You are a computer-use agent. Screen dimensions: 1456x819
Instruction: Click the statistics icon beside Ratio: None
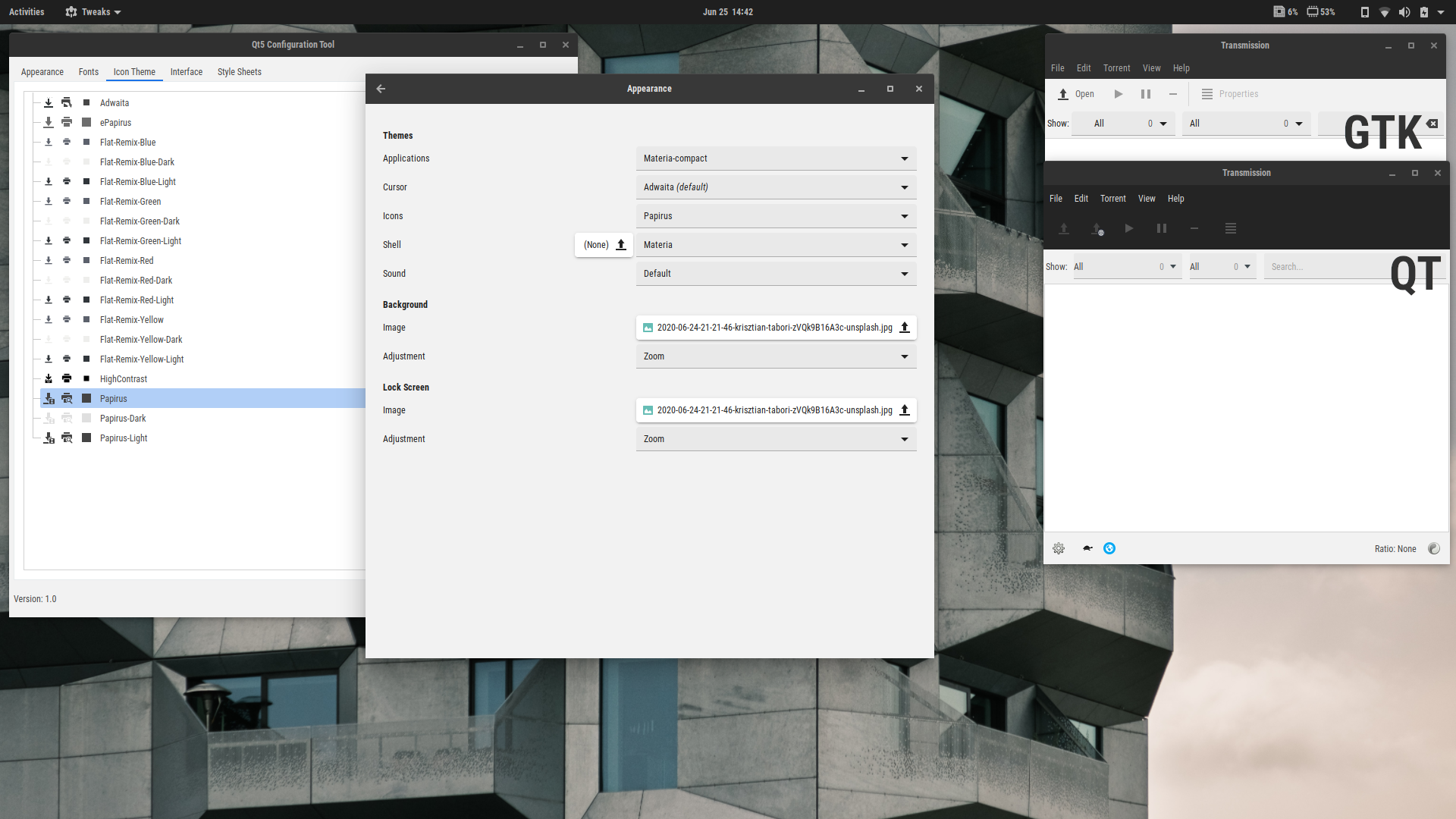click(1433, 548)
